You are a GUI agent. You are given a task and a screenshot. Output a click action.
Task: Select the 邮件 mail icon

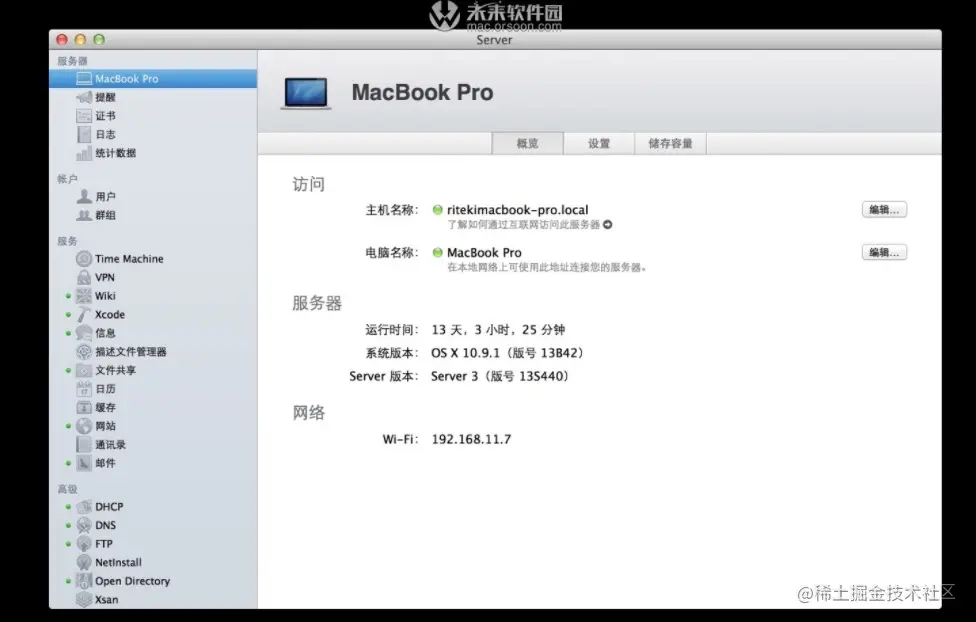click(x=84, y=463)
